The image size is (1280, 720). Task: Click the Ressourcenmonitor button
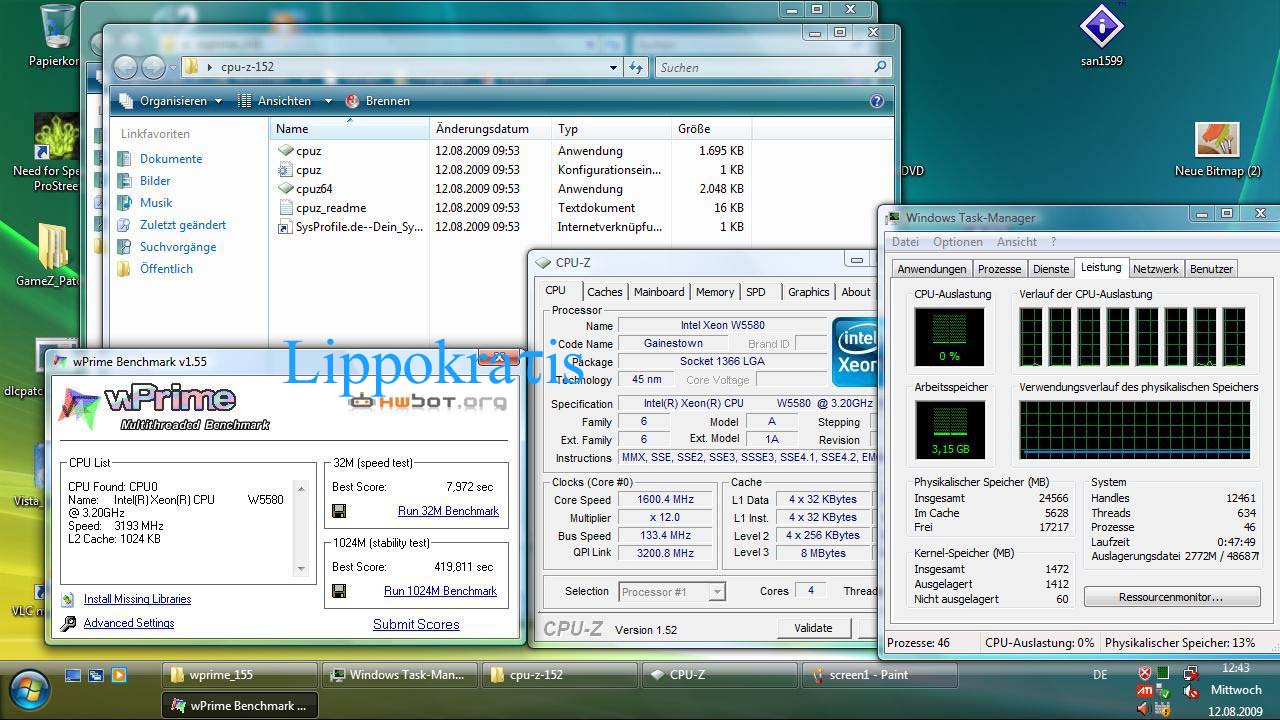[x=1171, y=597]
